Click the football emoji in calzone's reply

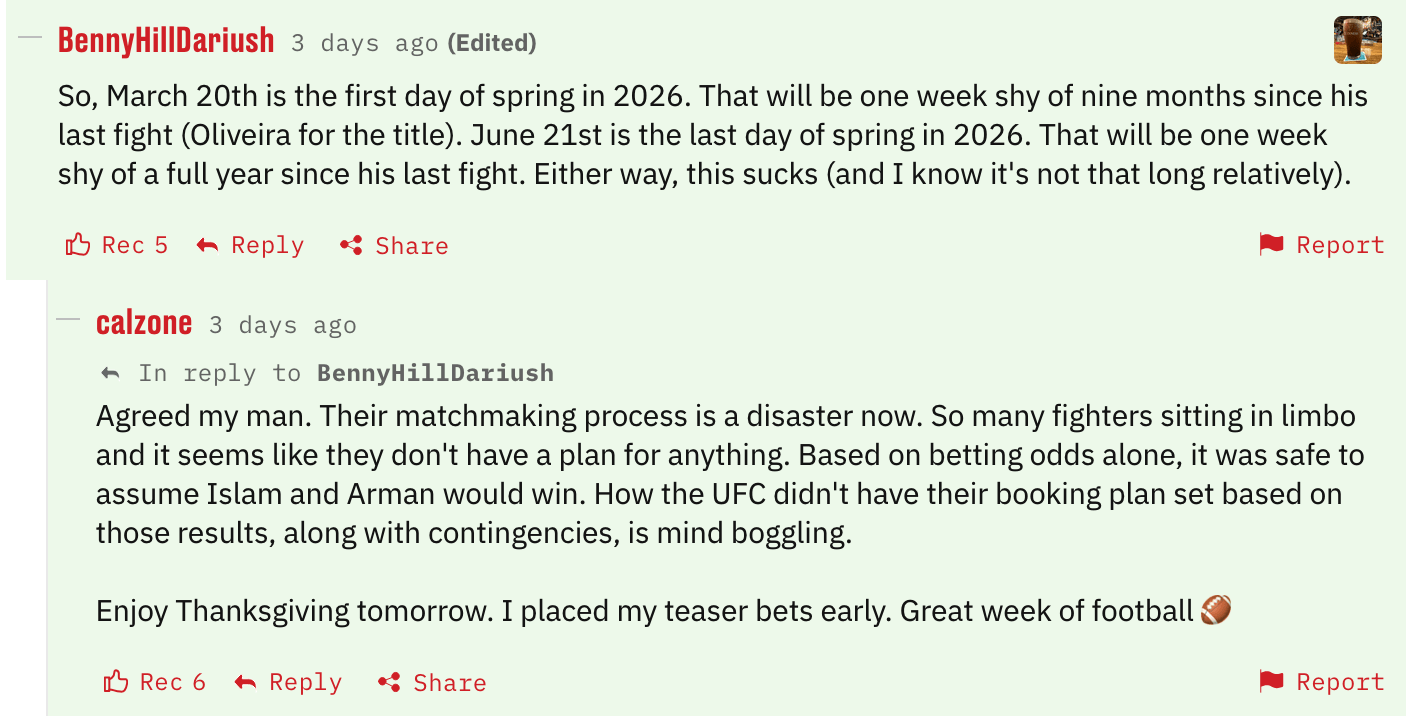click(1216, 609)
